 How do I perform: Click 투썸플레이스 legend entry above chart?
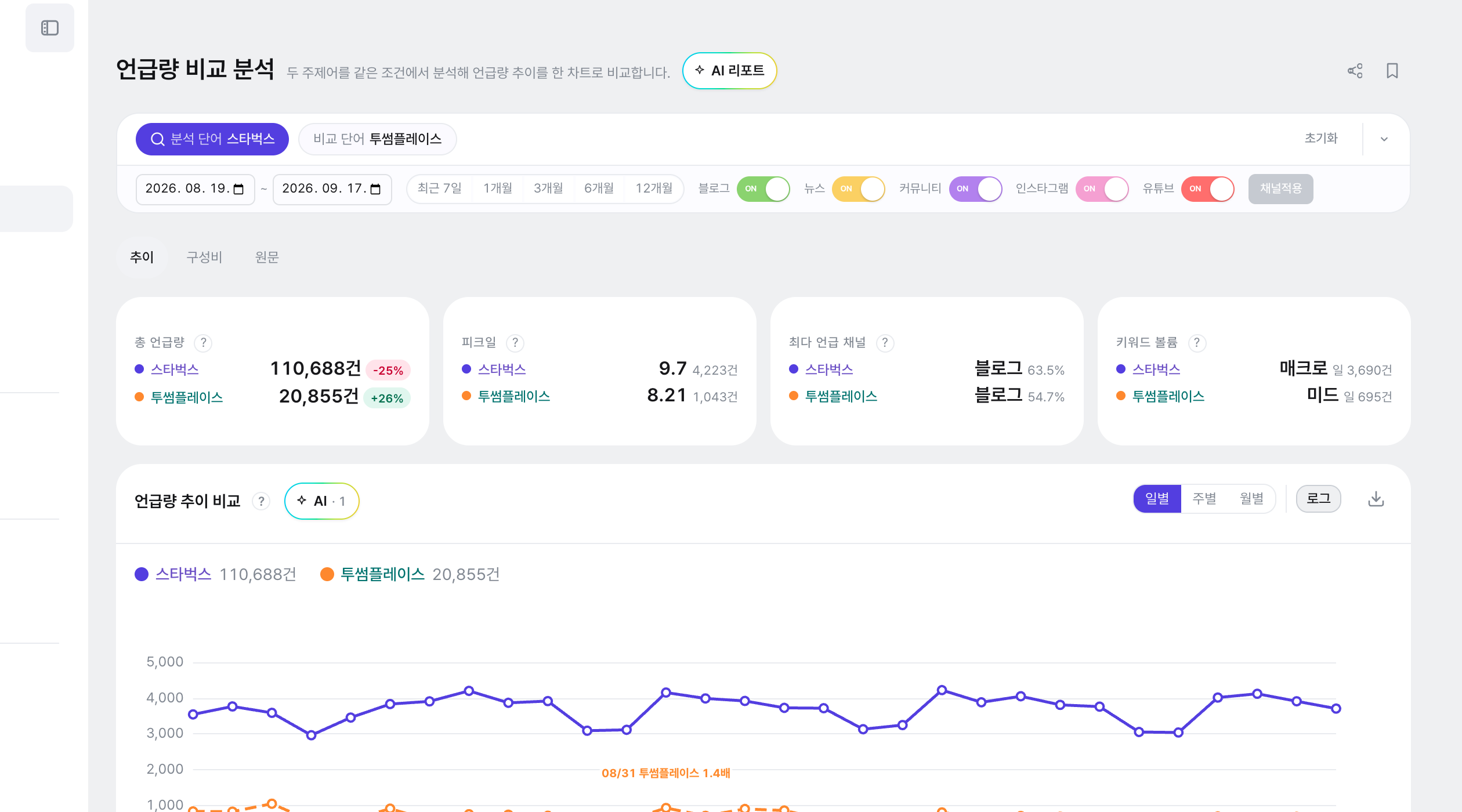(410, 574)
